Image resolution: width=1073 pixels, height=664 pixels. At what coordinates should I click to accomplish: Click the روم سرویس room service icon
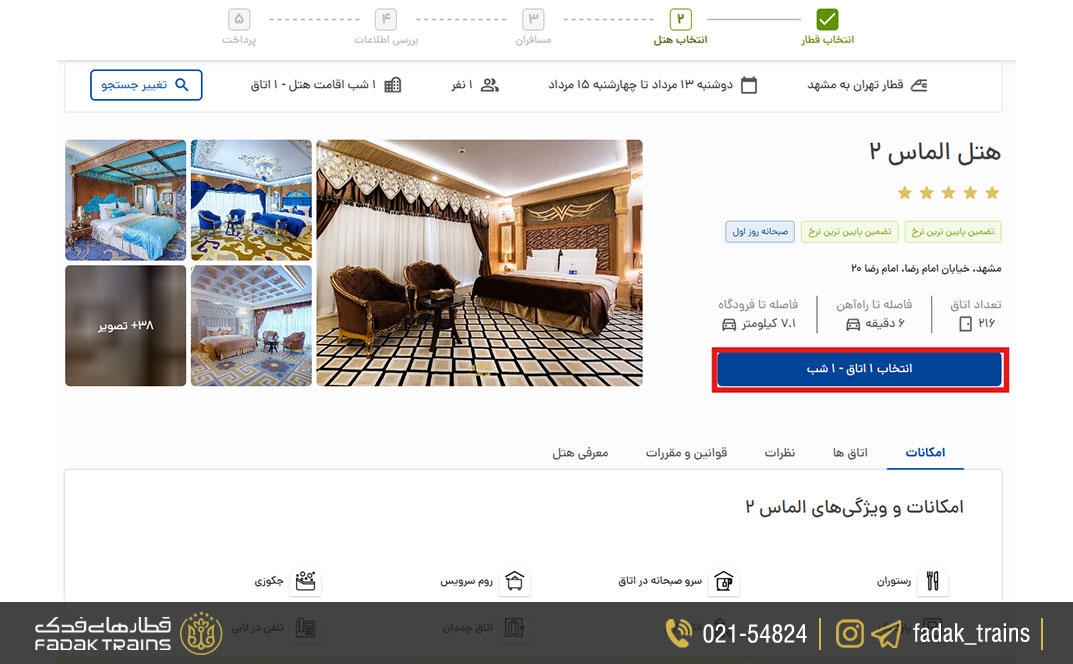click(514, 581)
